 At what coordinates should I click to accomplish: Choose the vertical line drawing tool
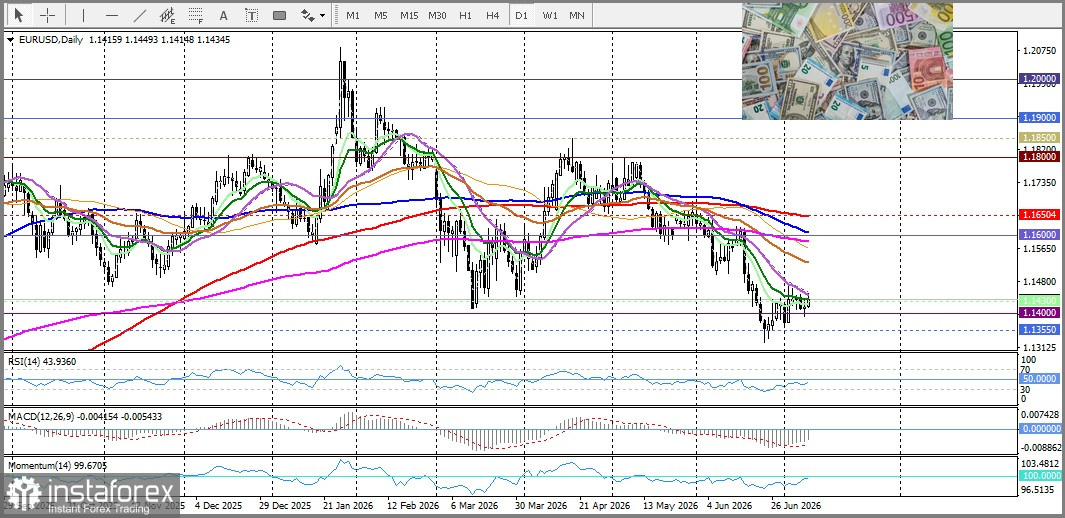pyautogui.click(x=84, y=15)
